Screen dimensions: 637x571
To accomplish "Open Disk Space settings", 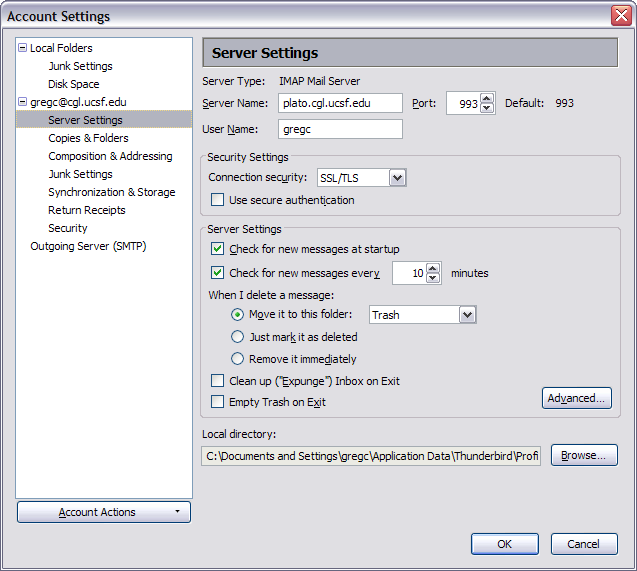I will click(74, 84).
